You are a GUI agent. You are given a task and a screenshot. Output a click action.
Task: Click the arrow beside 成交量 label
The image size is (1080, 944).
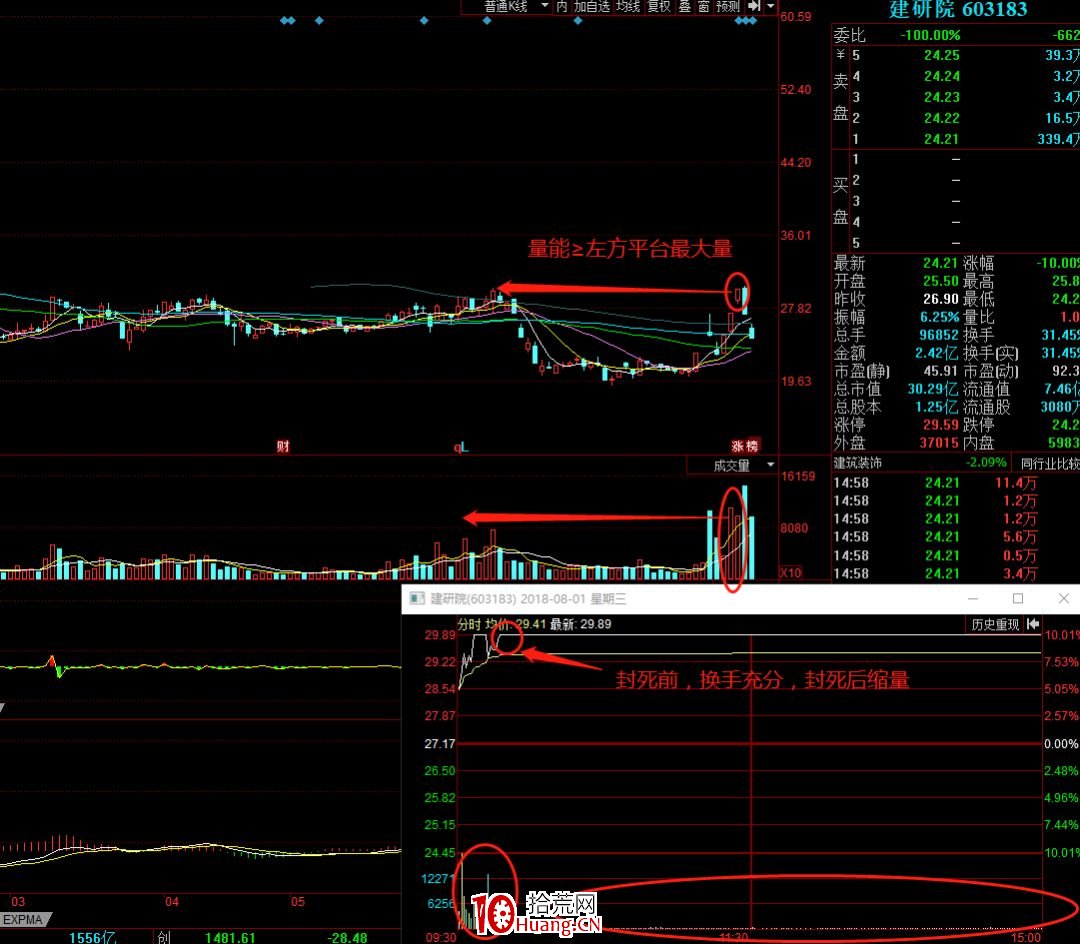pos(770,465)
